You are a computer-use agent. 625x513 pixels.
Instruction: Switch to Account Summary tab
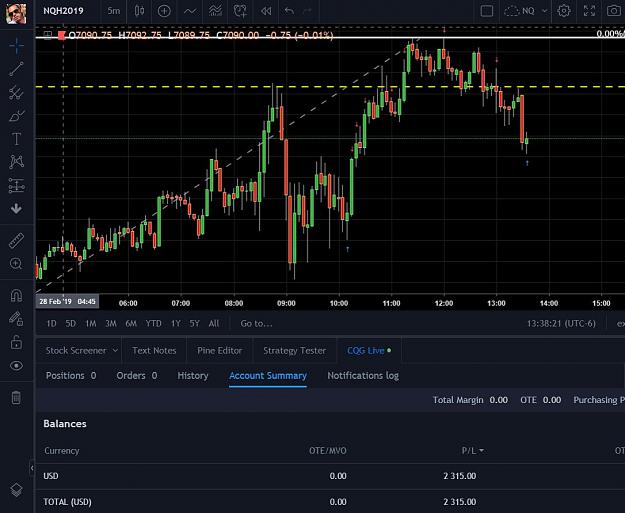[x=268, y=375]
